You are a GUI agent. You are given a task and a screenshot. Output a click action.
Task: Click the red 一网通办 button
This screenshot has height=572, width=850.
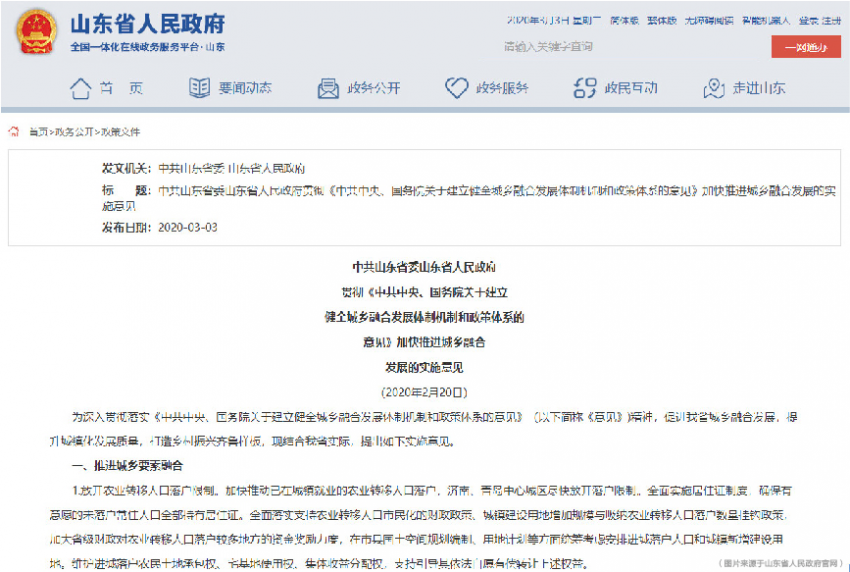coord(806,47)
